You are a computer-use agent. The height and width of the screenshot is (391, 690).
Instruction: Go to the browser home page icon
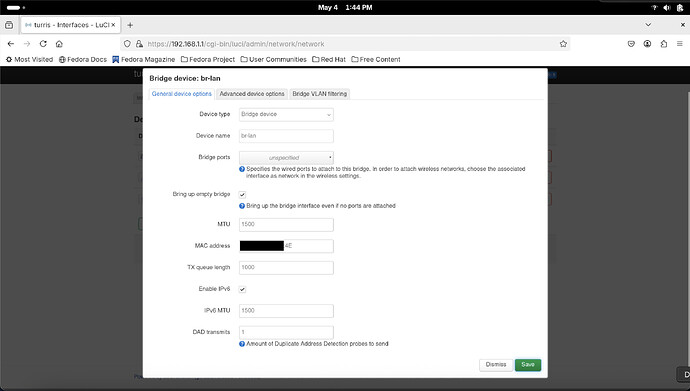pyautogui.click(x=59, y=44)
